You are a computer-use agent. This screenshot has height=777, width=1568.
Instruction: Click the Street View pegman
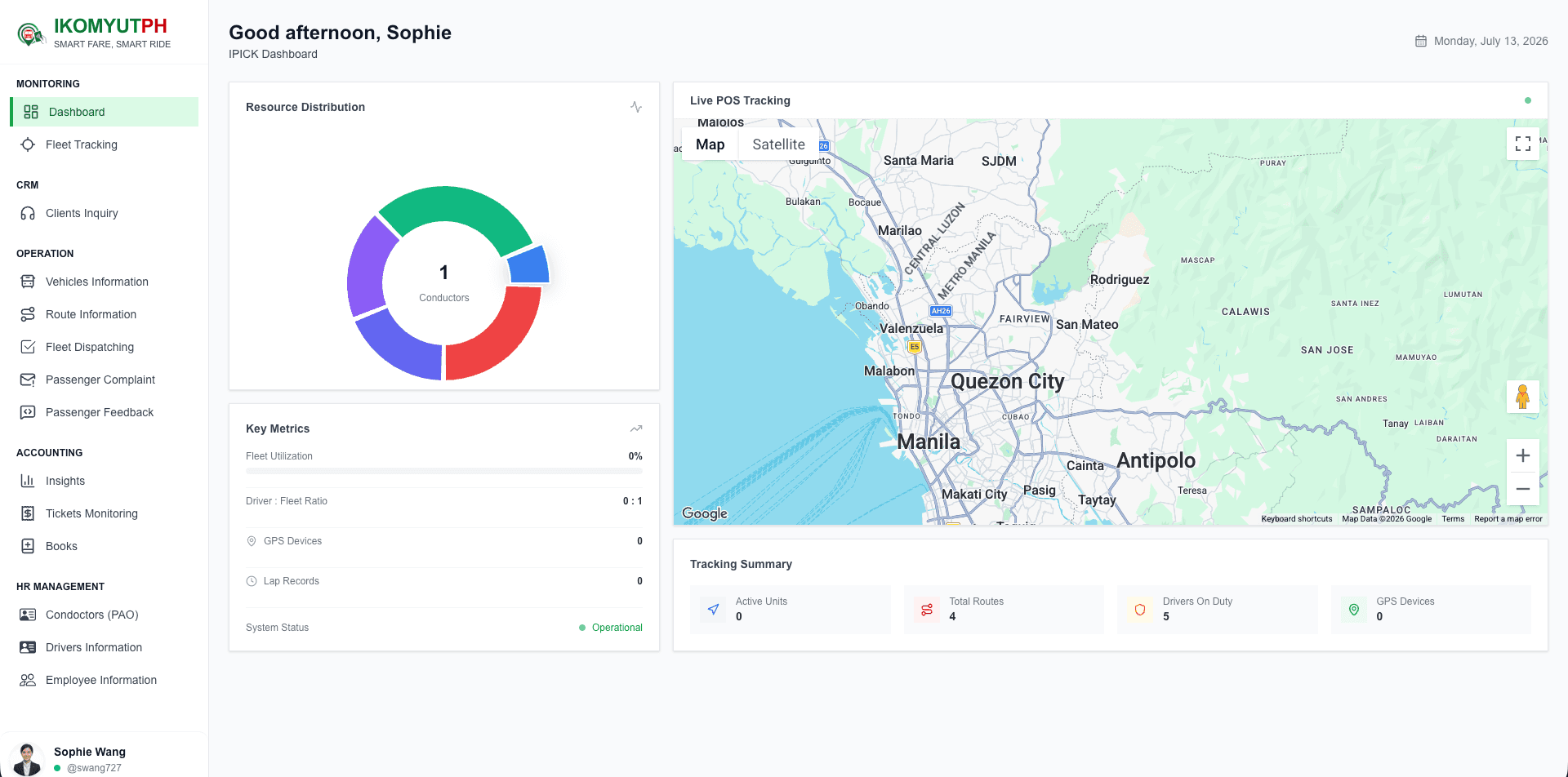tap(1523, 397)
